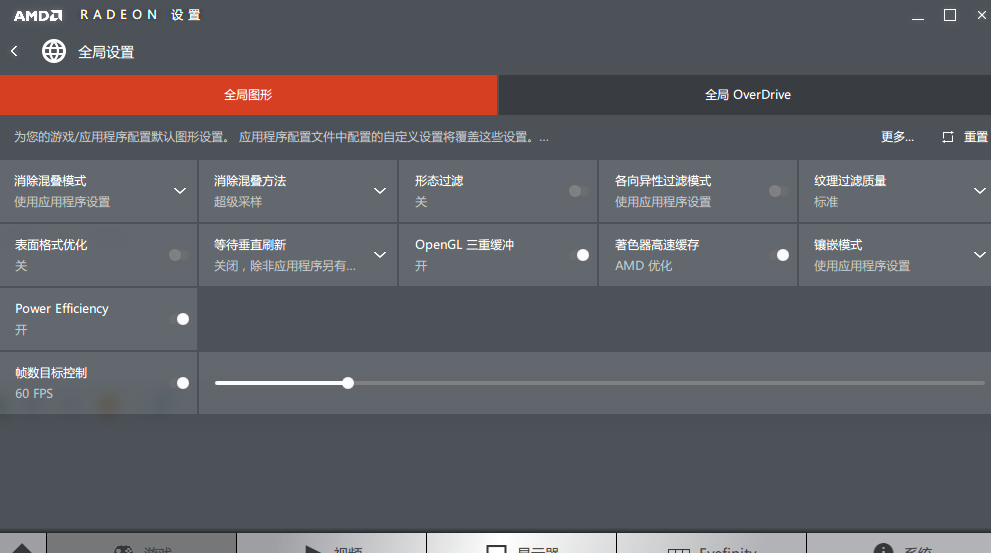This screenshot has width=991, height=553.
Task: Click the 60 FPS value text
Action: 34,393
